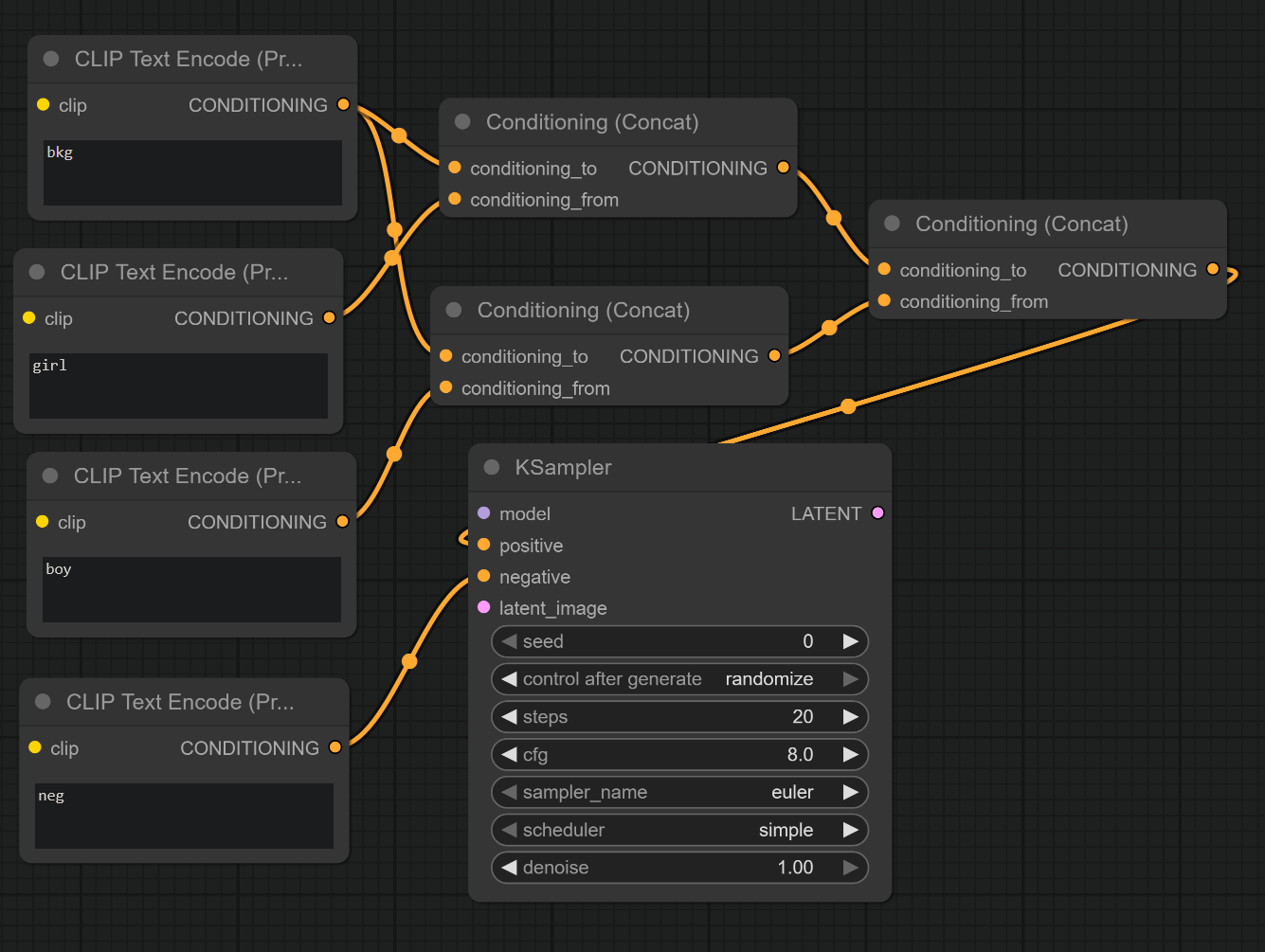This screenshot has height=952, width=1265.
Task: Collapse the KSampler node via its dot
Action: pos(492,467)
